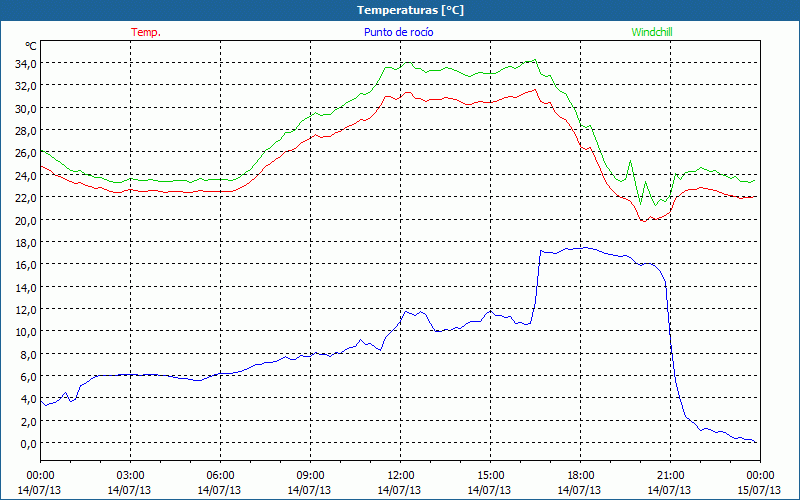Click the 24,0 value on the temperature axis

(26, 176)
